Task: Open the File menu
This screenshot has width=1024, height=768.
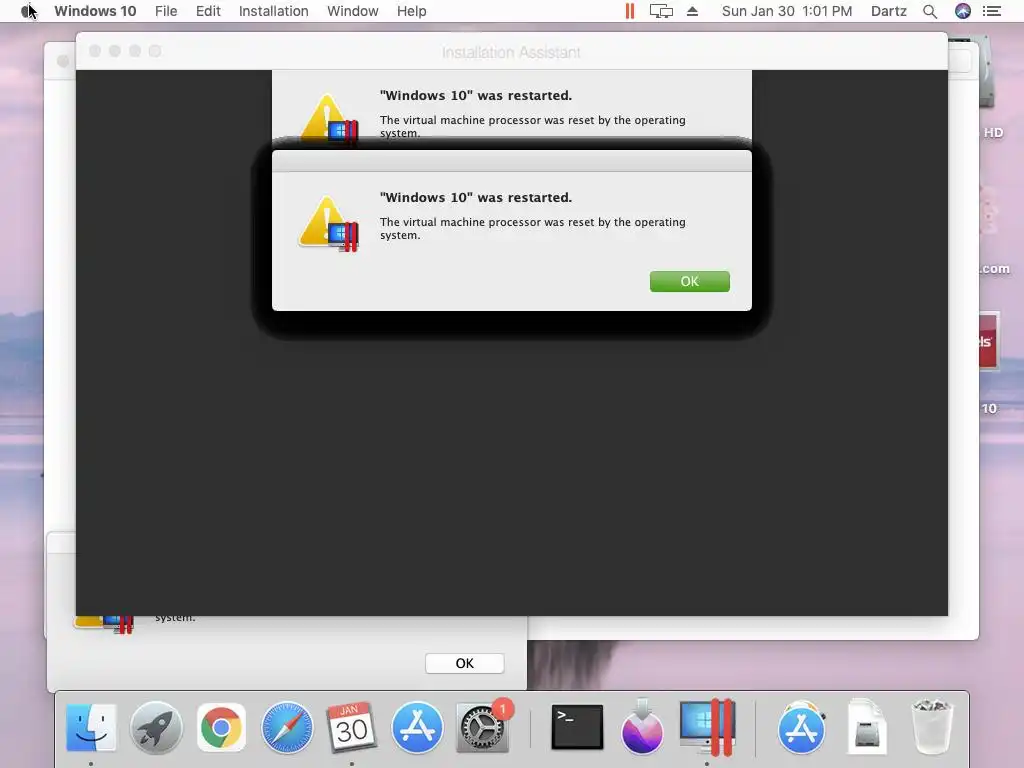Action: (166, 11)
